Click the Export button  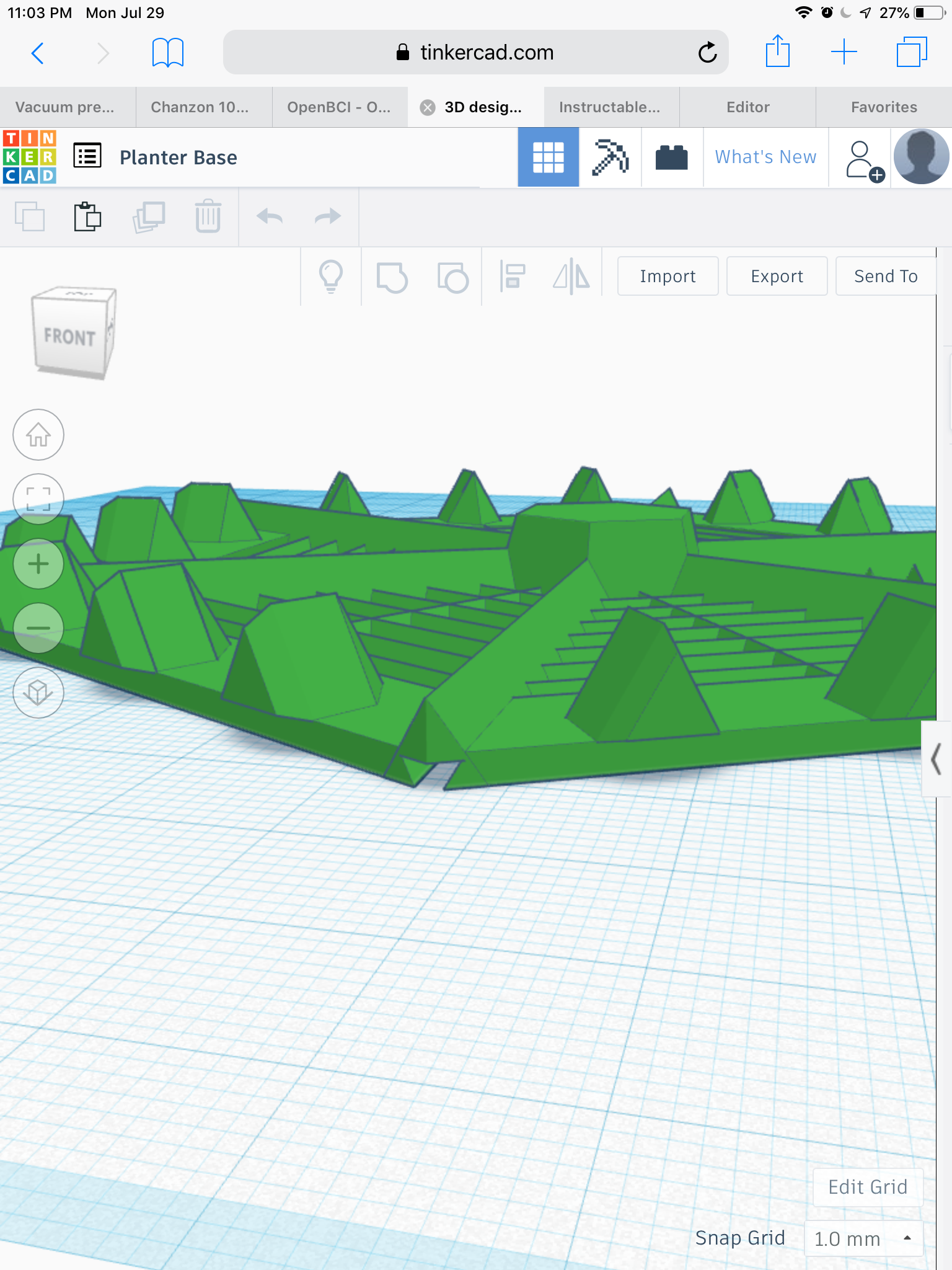tap(777, 276)
